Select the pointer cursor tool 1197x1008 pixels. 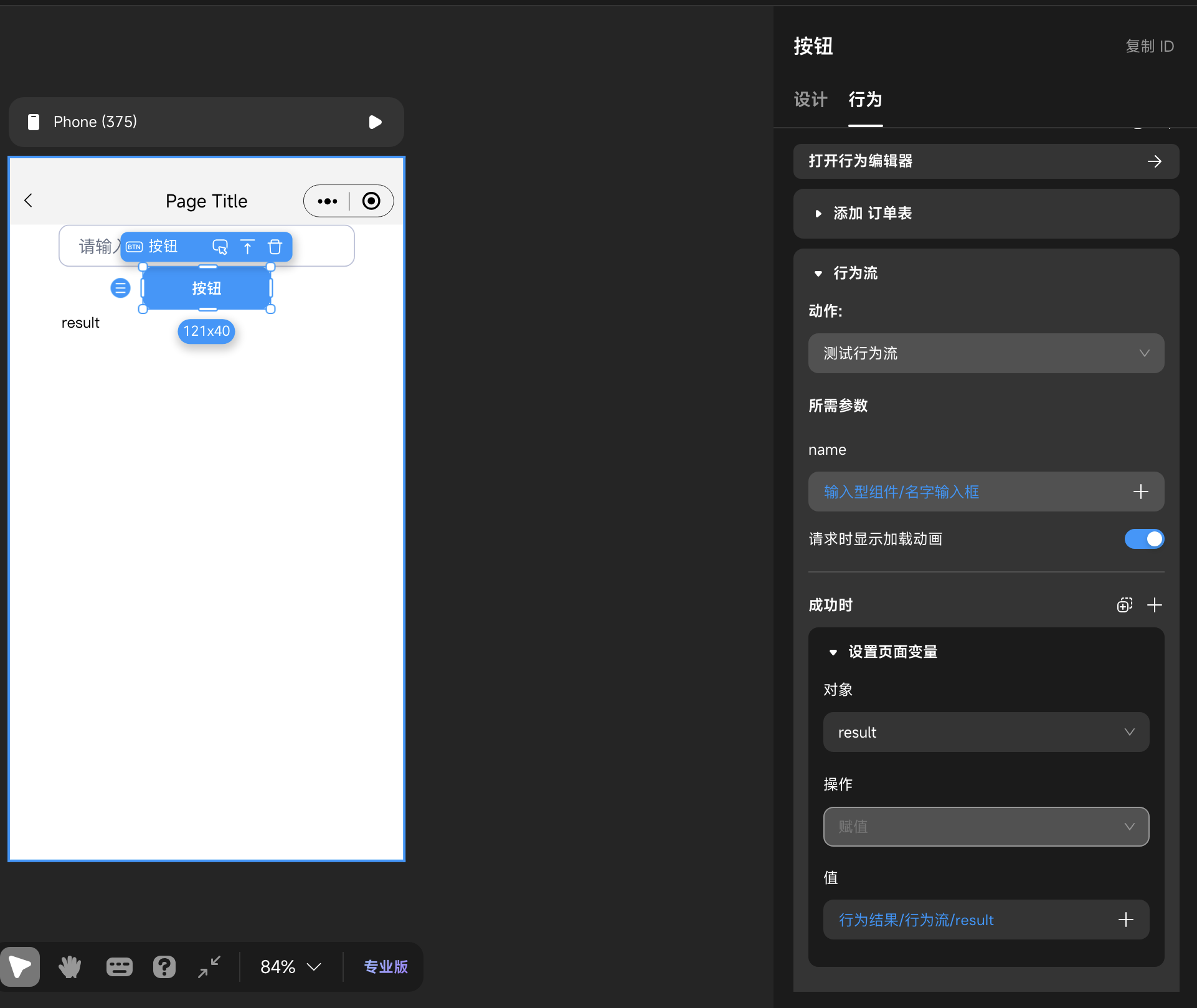coord(20,966)
